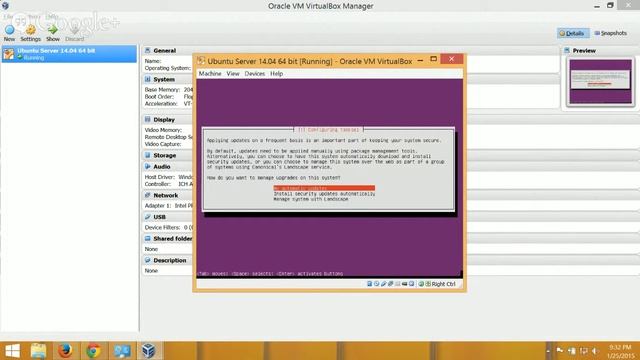
Task: Click the Right Ctrl host key indicator
Action: click(x=443, y=284)
